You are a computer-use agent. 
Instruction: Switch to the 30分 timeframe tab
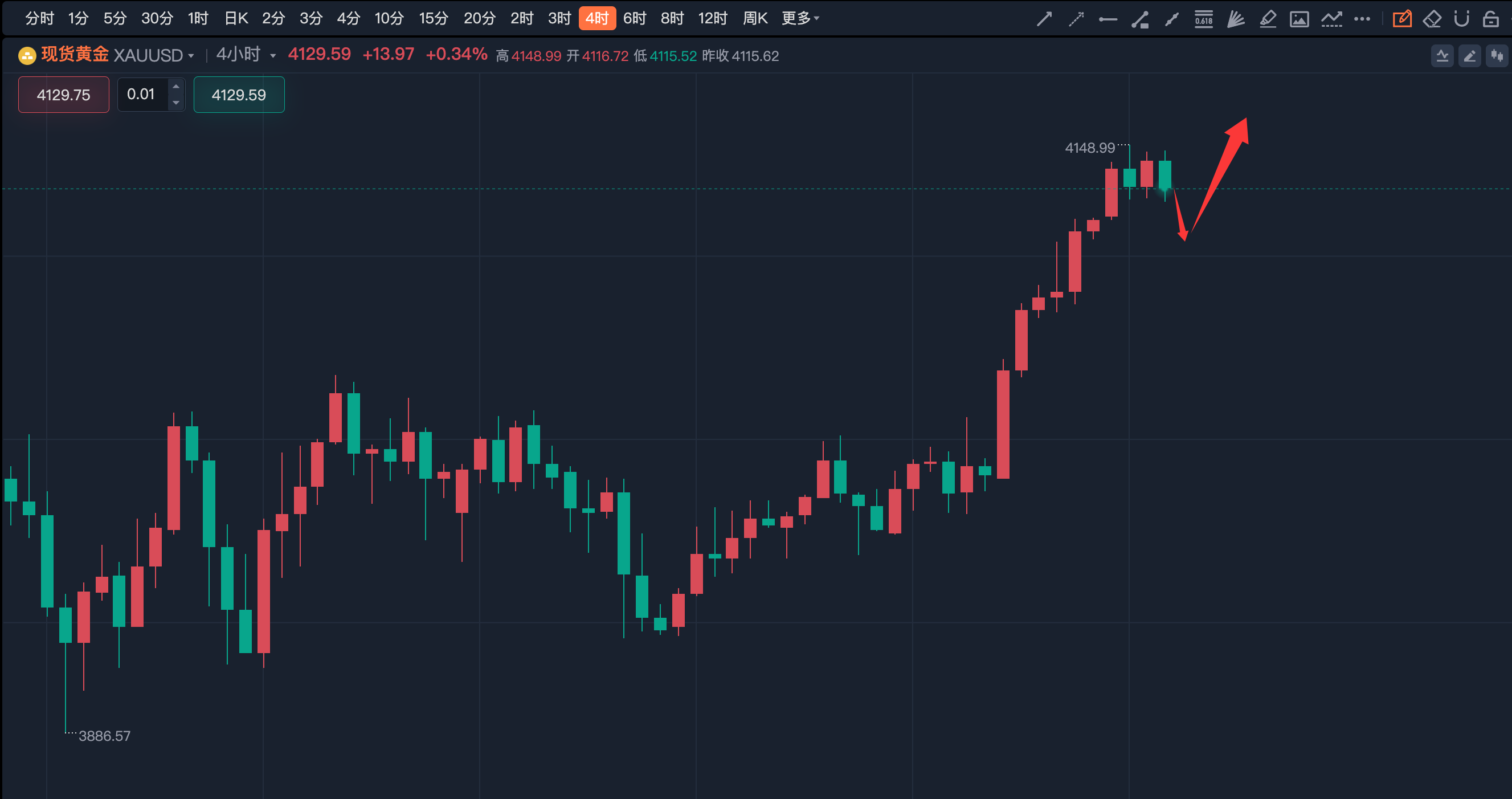click(157, 18)
